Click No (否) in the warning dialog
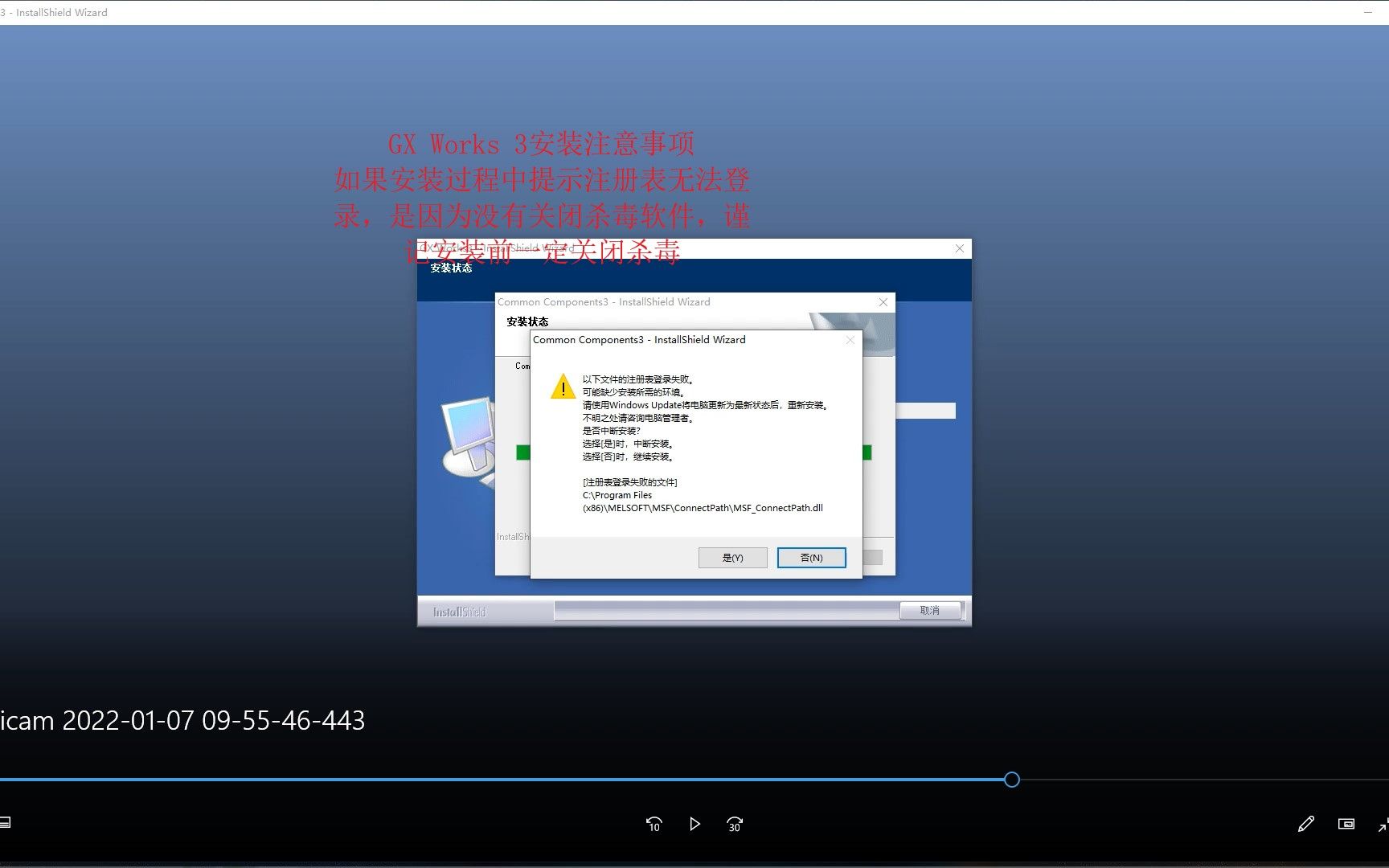The width and height of the screenshot is (1389, 868). point(812,558)
